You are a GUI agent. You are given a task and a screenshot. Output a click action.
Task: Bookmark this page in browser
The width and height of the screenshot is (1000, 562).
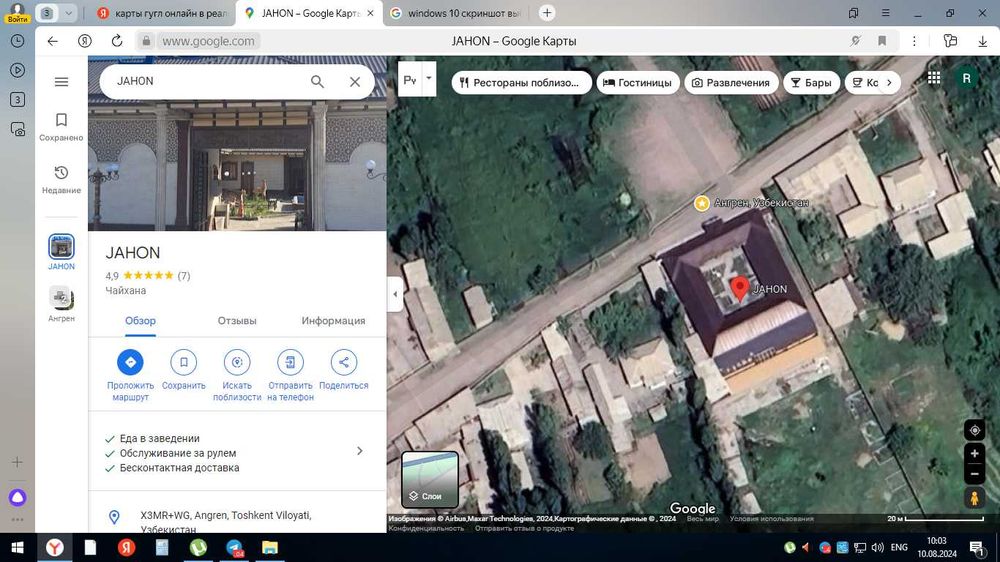pyautogui.click(x=882, y=41)
